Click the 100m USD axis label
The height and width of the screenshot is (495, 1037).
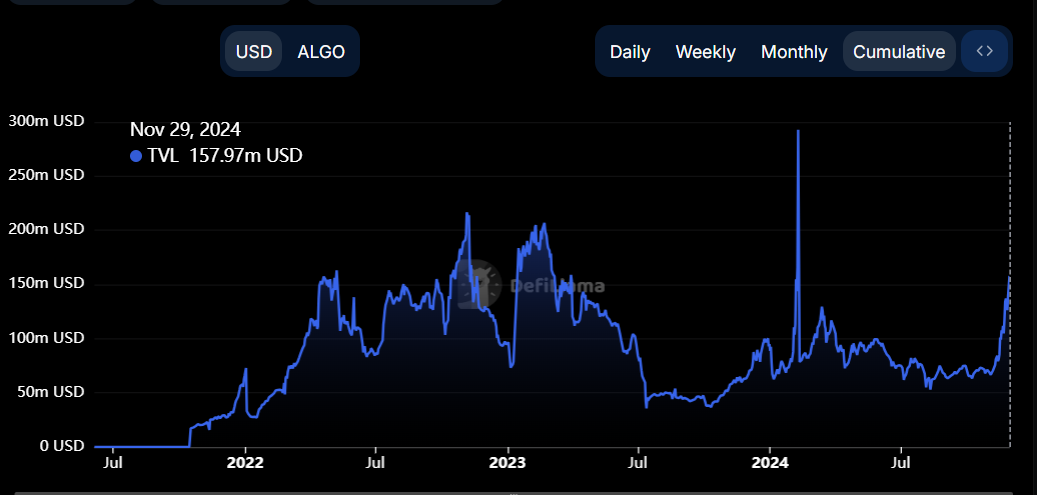pos(46,338)
